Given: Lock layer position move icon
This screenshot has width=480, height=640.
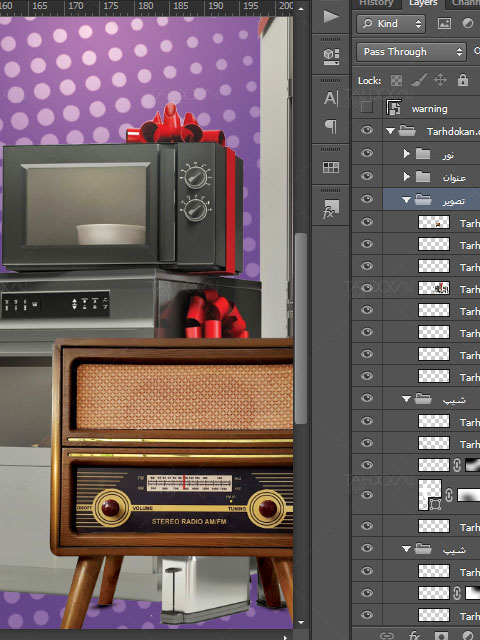Looking at the screenshot, I should 440,80.
